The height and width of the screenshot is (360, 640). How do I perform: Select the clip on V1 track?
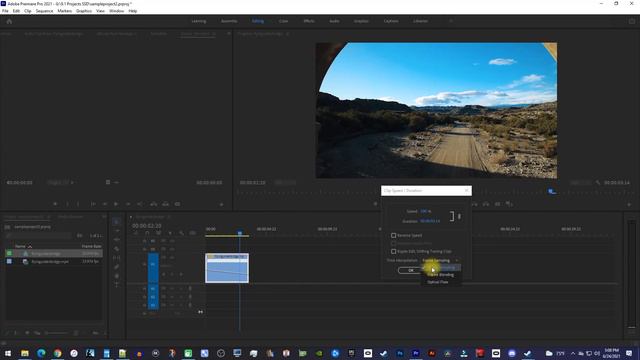[227, 268]
